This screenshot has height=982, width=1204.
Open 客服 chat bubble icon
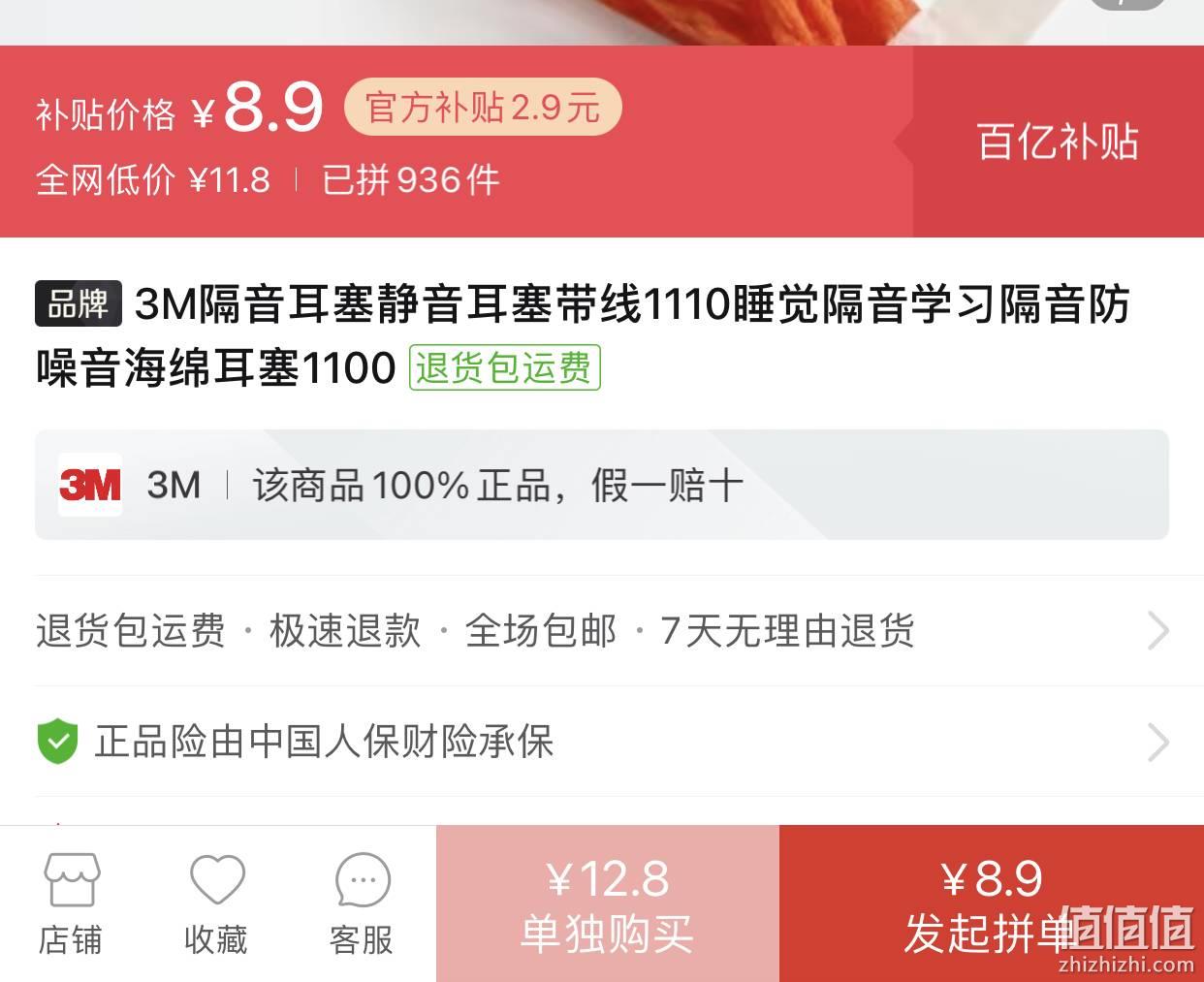(363, 880)
